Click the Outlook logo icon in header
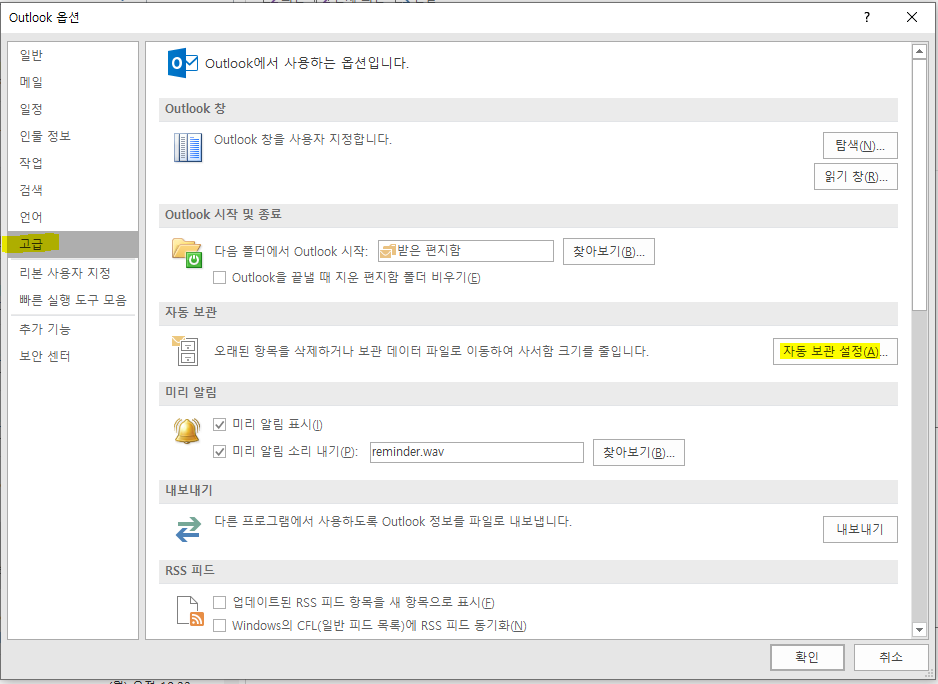This screenshot has width=938, height=684. coord(182,63)
